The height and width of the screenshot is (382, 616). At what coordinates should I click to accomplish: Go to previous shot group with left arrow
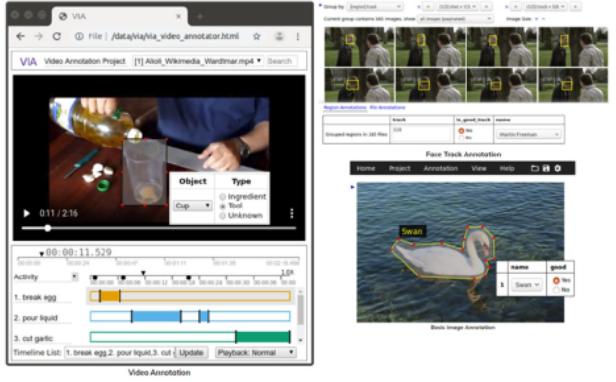tap(428, 7)
